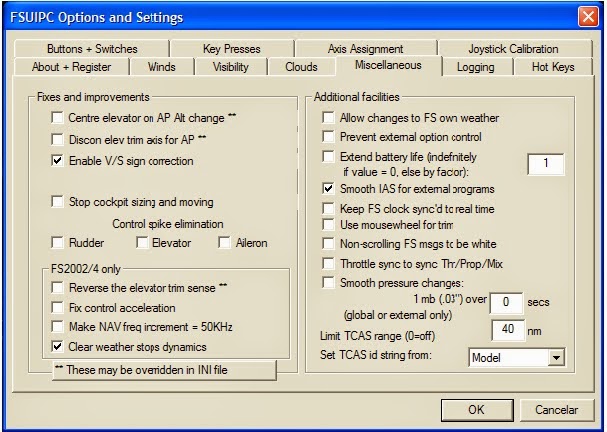
Task: Switch to the Hot Keys tab
Action: (553, 67)
